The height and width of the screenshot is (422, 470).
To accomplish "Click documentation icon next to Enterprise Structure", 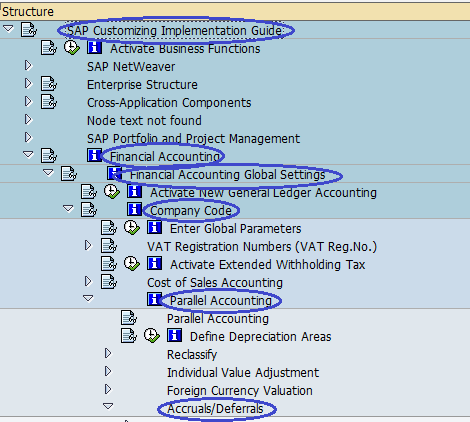I will point(49,84).
